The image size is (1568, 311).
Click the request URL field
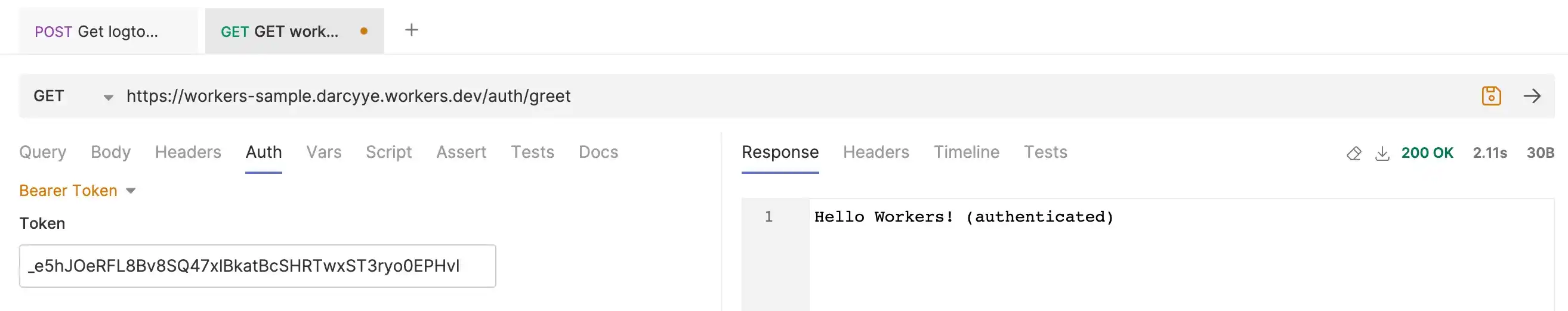[730, 96]
